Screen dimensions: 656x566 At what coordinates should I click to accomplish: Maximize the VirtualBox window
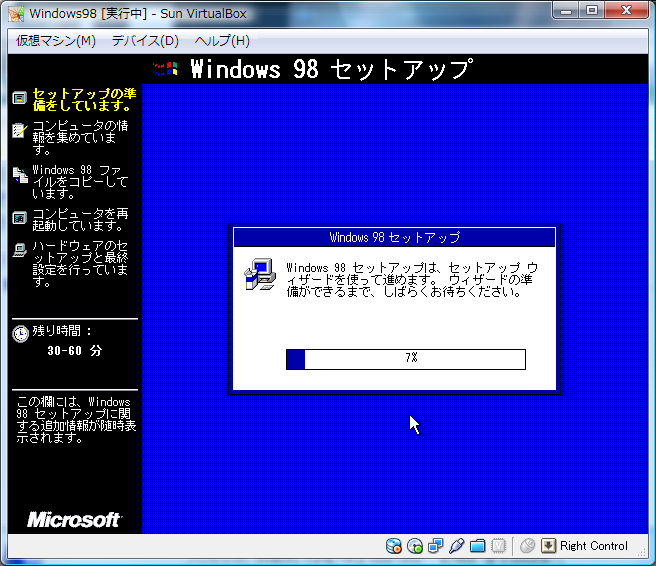tap(592, 10)
